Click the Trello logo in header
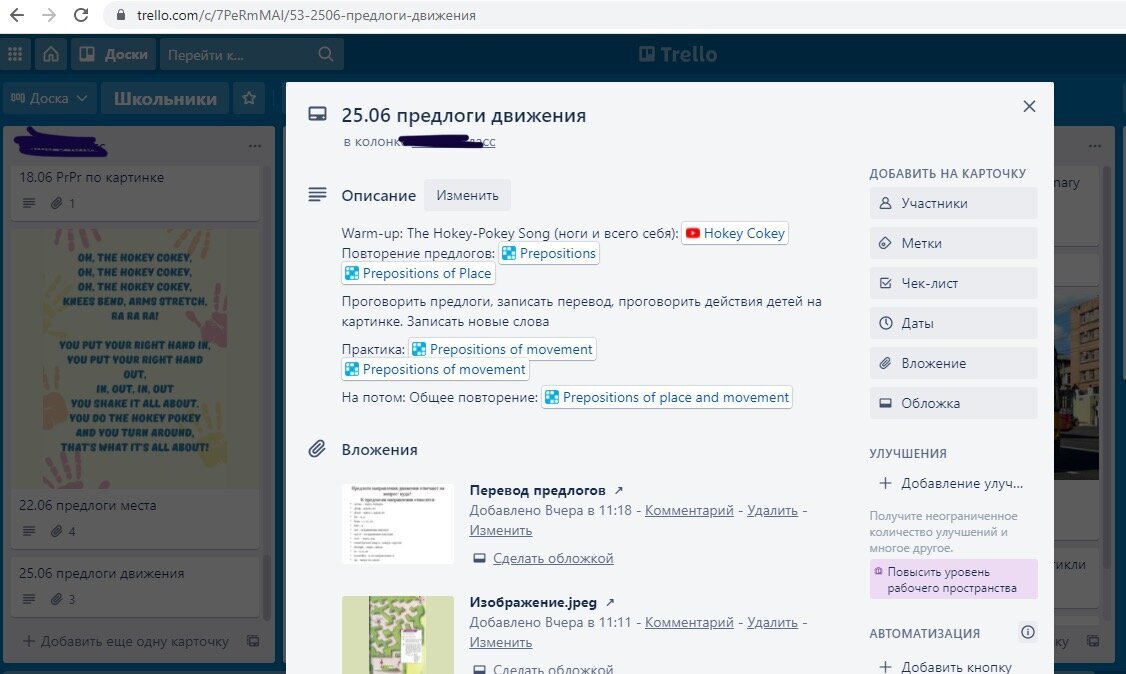This screenshot has width=1126, height=674. (x=678, y=54)
